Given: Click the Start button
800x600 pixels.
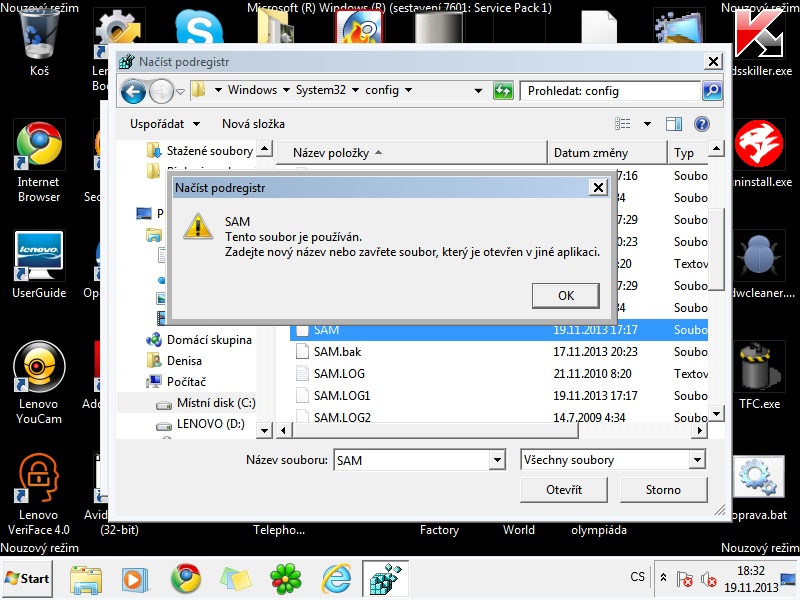Looking at the screenshot, I should tap(28, 578).
